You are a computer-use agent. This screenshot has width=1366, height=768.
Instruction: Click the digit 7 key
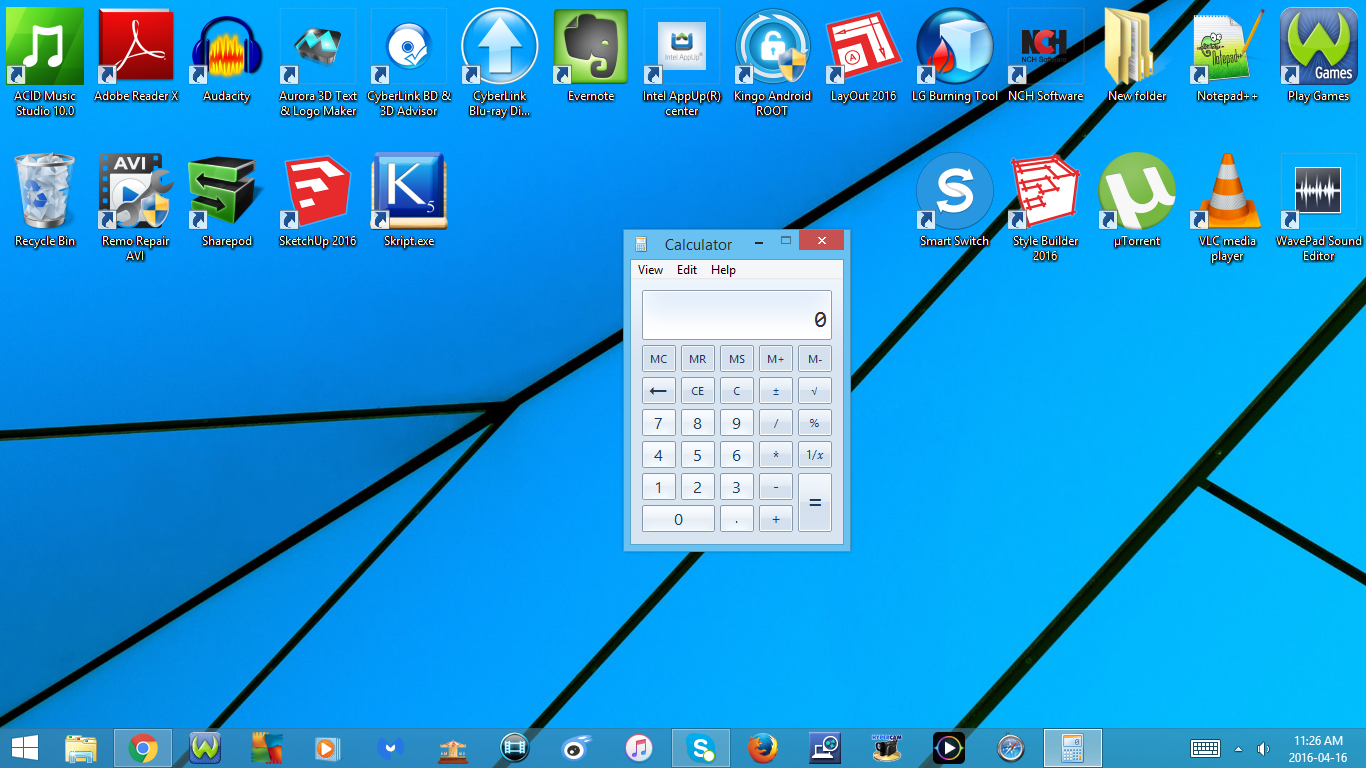(x=658, y=423)
